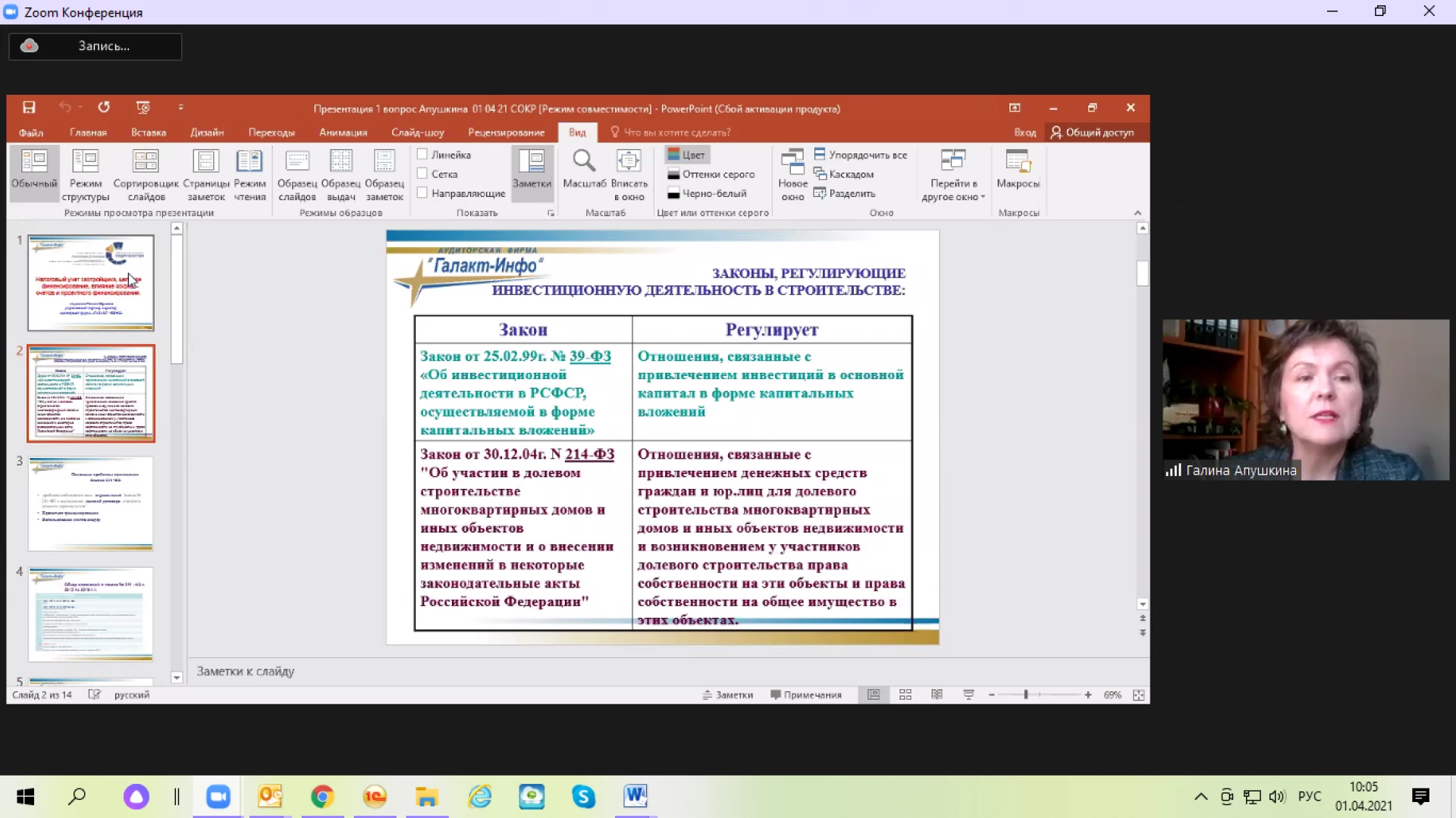Click the zoom slider in status bar
This screenshot has width=1456, height=818.
click(1025, 695)
